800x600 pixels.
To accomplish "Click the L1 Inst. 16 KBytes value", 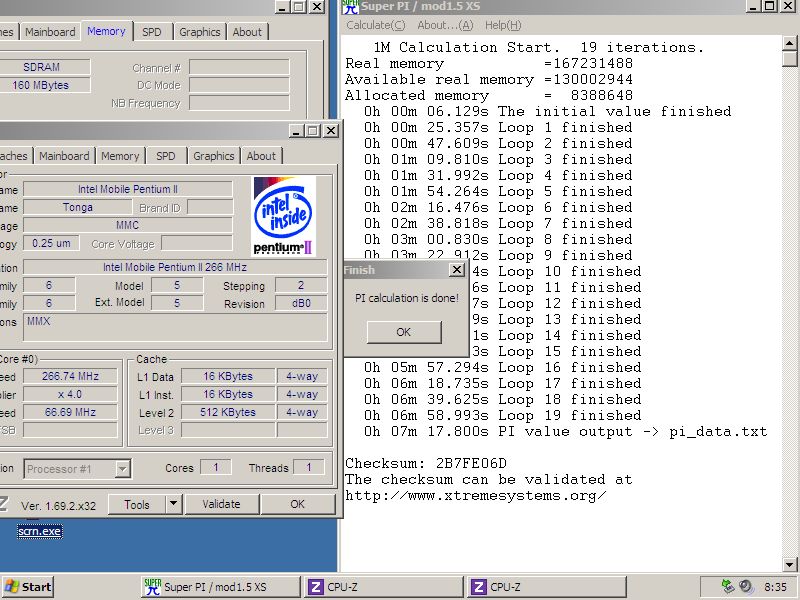I will pos(228,394).
